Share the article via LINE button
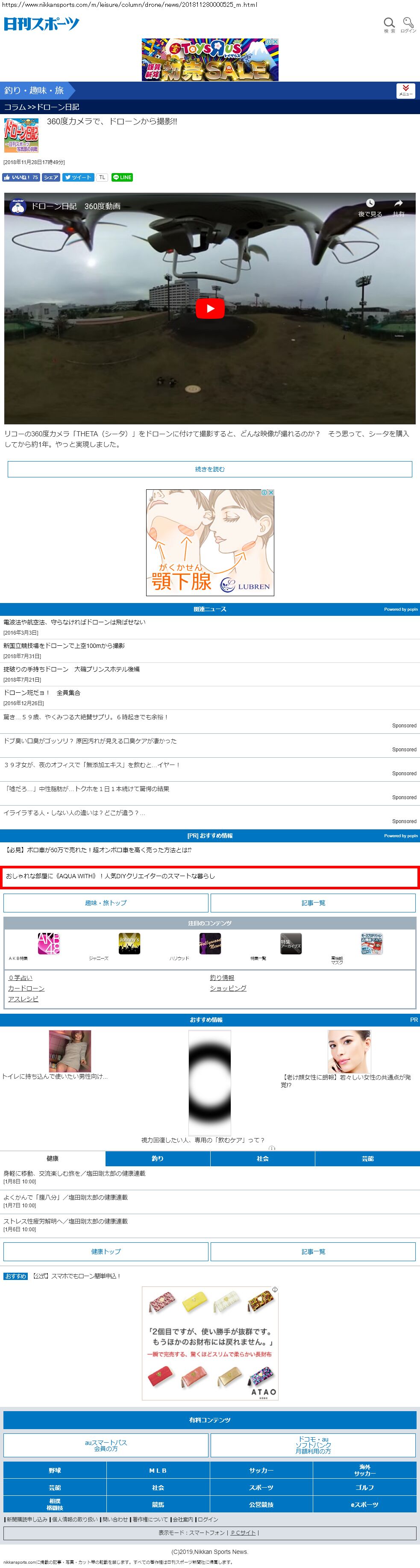The image size is (420, 1568). coord(122,178)
